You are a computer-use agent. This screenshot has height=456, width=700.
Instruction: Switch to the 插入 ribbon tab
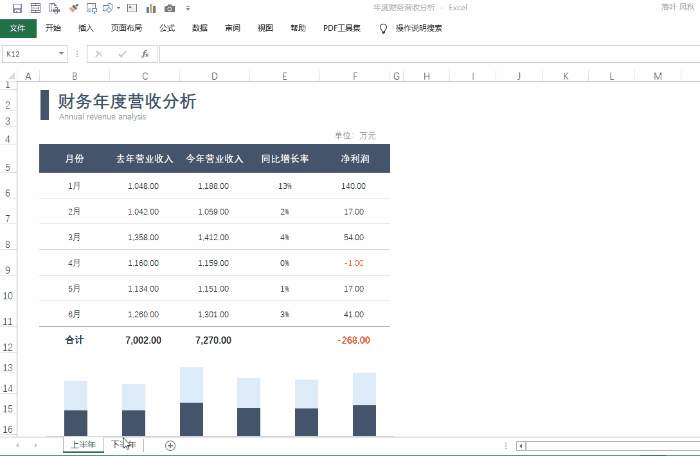86,29
